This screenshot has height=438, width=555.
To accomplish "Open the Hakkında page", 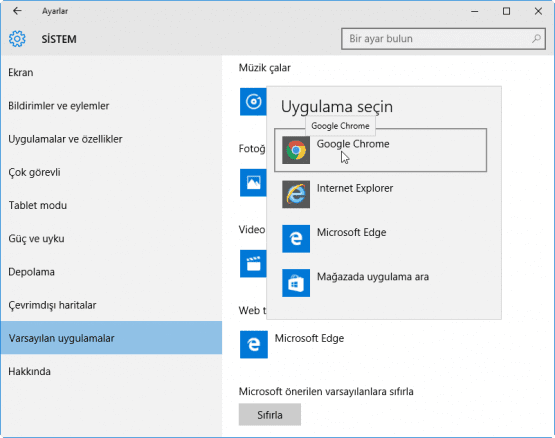I will (111, 371).
